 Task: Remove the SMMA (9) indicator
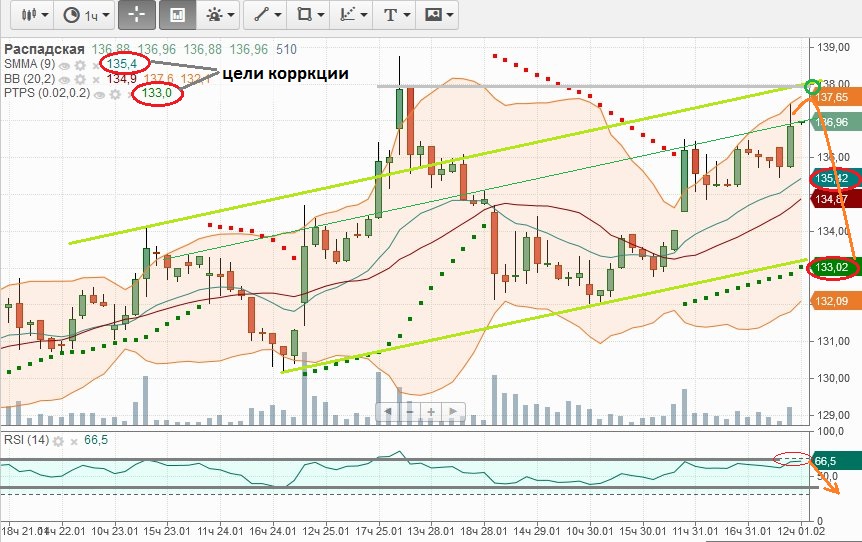[x=95, y=66]
